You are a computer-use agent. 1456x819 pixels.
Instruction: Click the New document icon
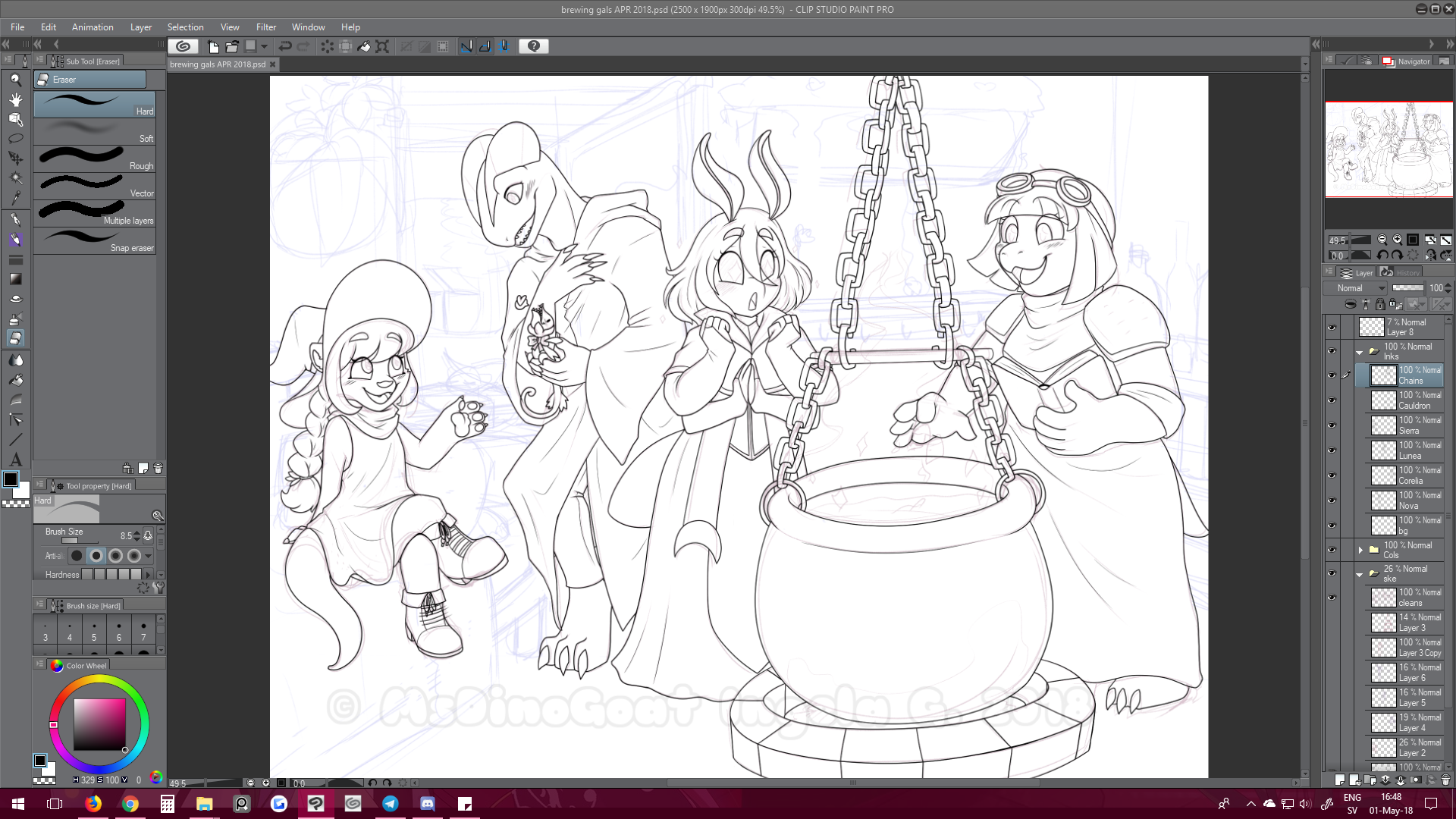click(213, 46)
